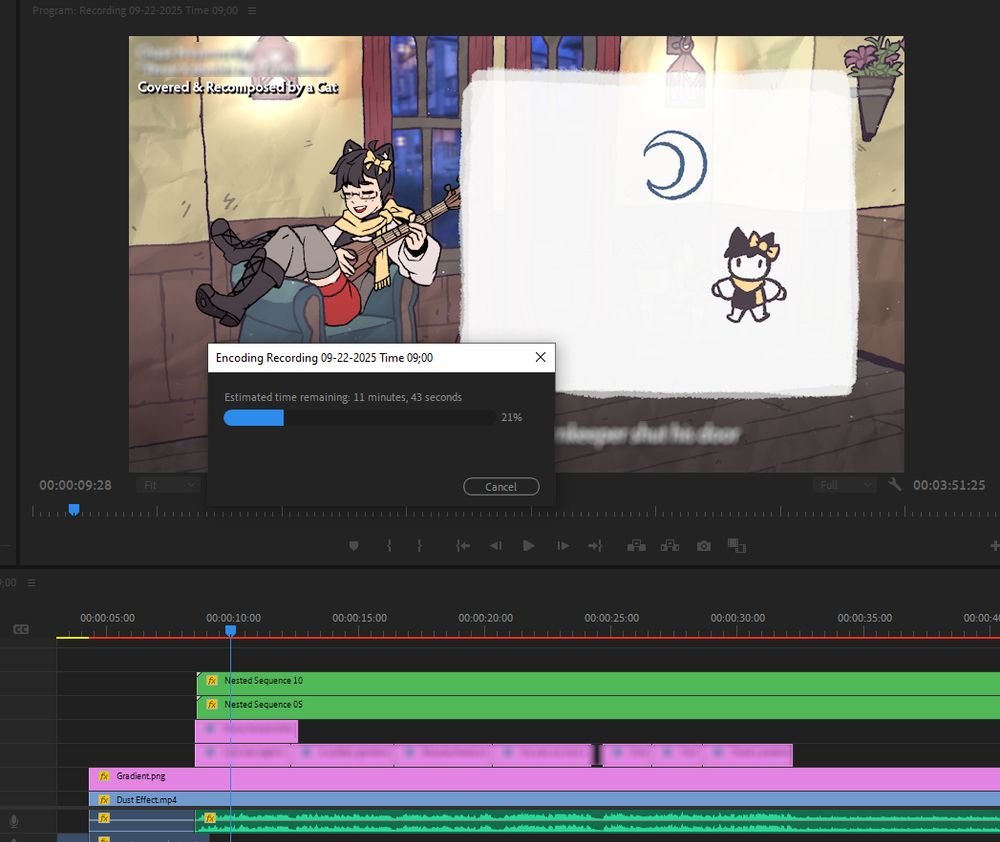Click the encoding progress bar at 21%

point(360,418)
